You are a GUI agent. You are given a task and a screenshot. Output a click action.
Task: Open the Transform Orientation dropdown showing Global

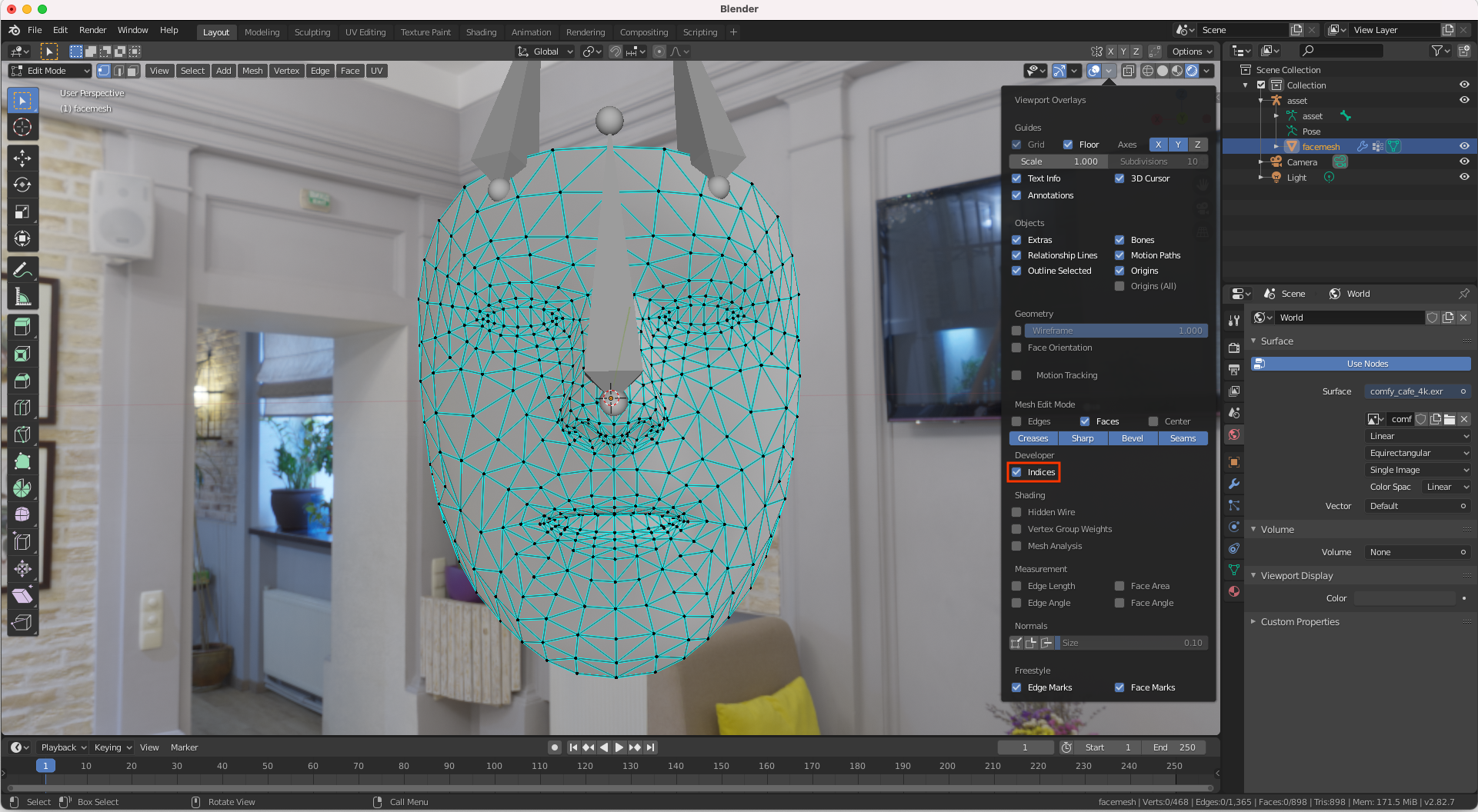(x=545, y=52)
